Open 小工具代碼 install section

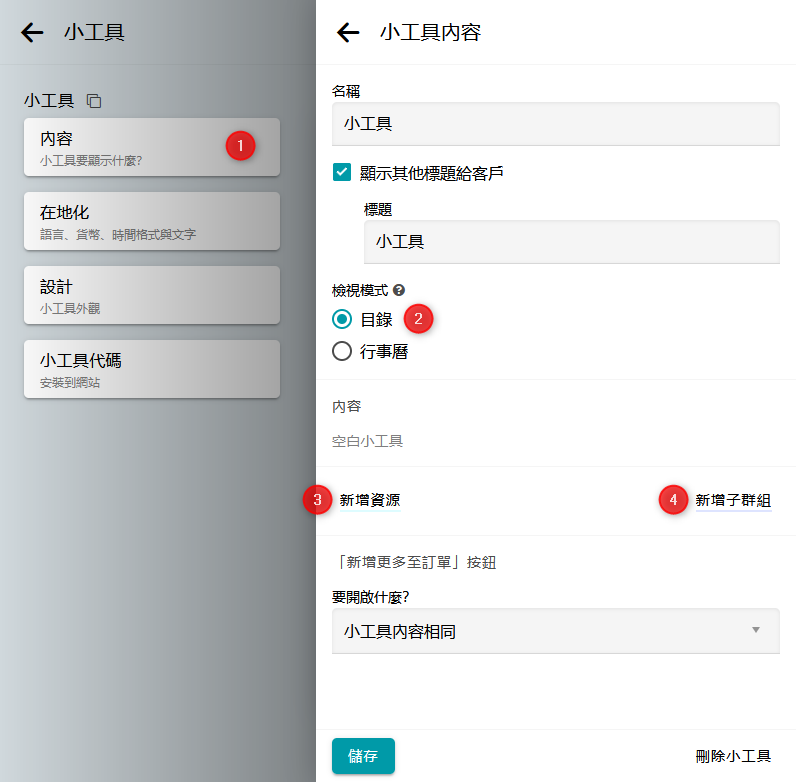151,369
